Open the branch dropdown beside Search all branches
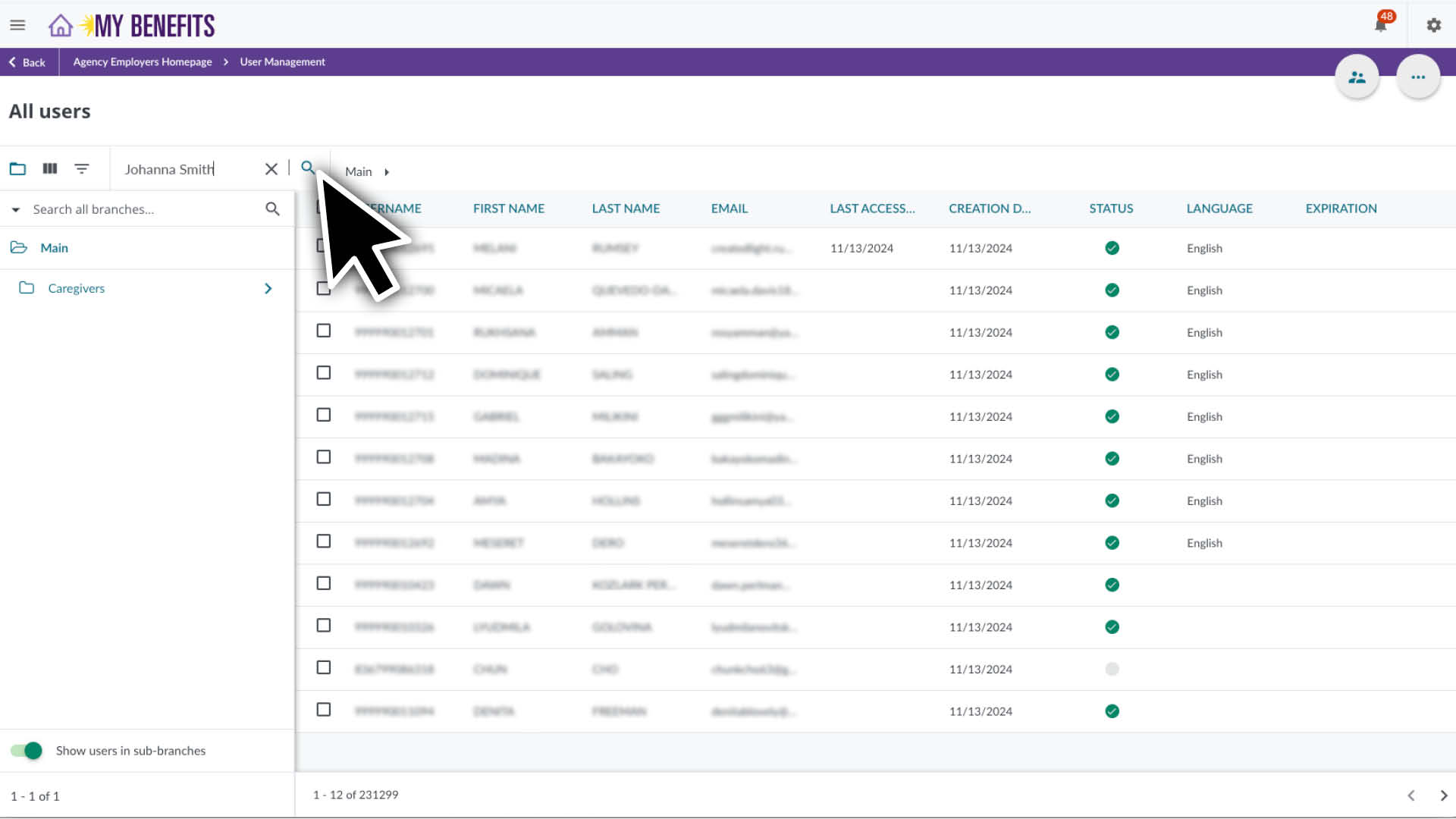 pos(14,209)
